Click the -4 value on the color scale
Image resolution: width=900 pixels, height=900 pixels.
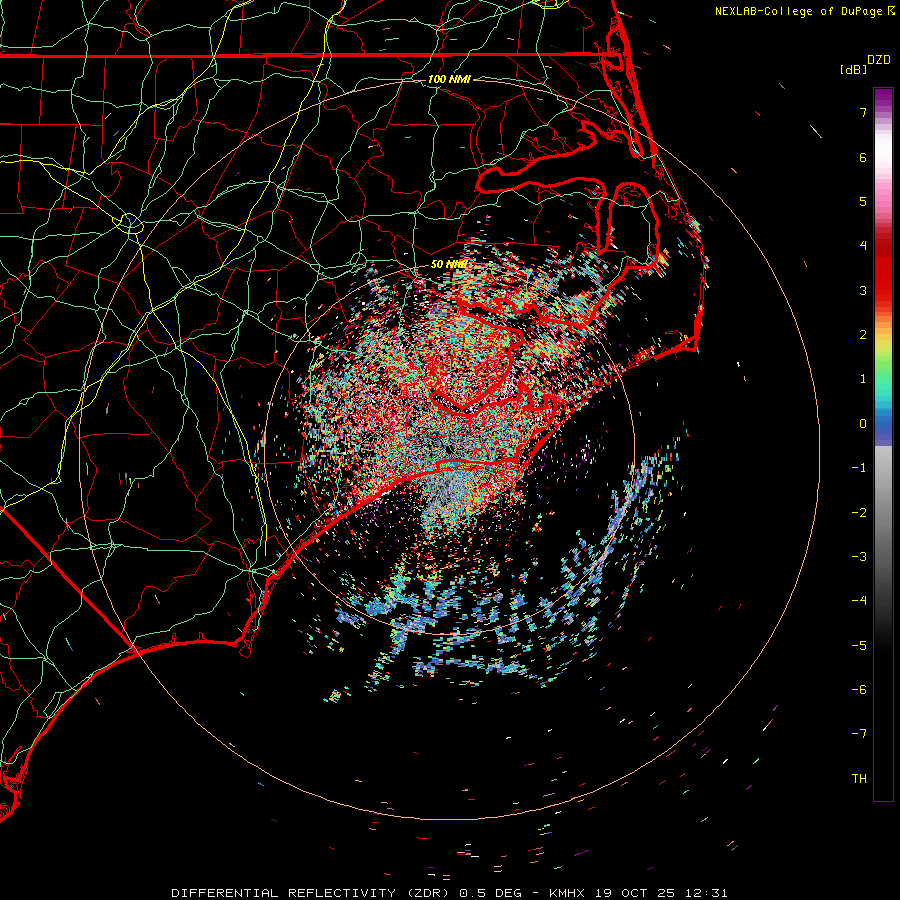(x=859, y=601)
